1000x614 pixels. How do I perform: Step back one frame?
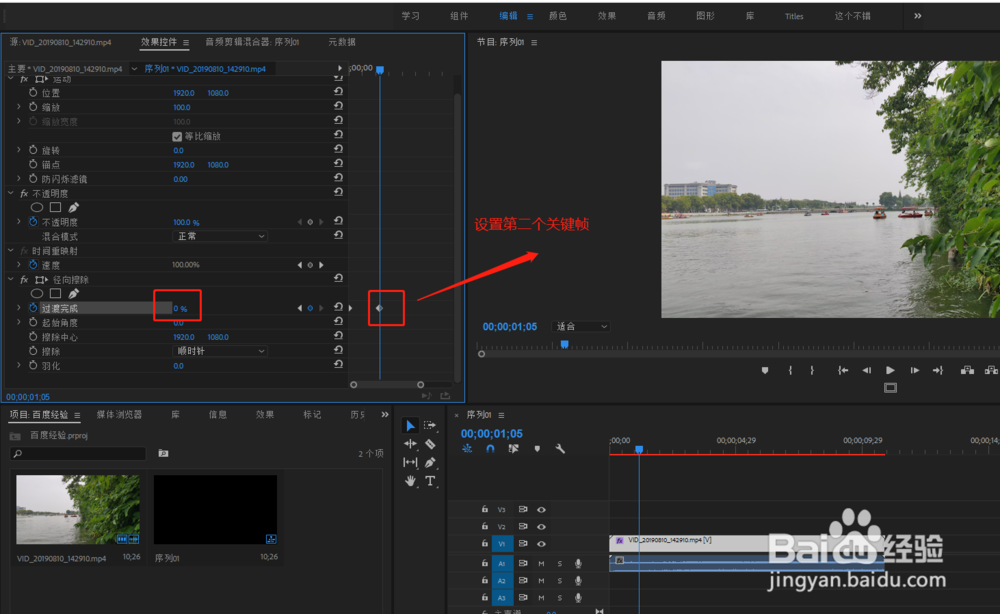(x=866, y=370)
